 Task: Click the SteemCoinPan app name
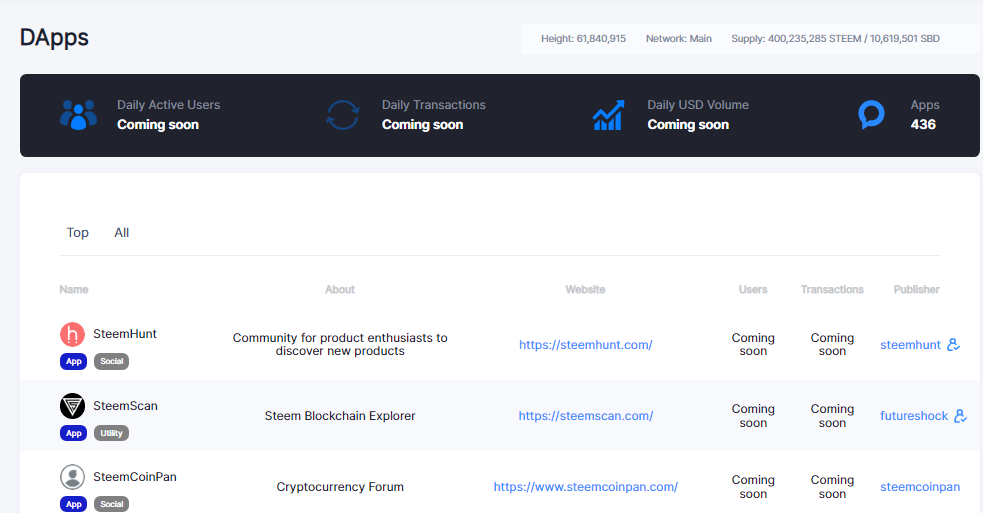135,477
